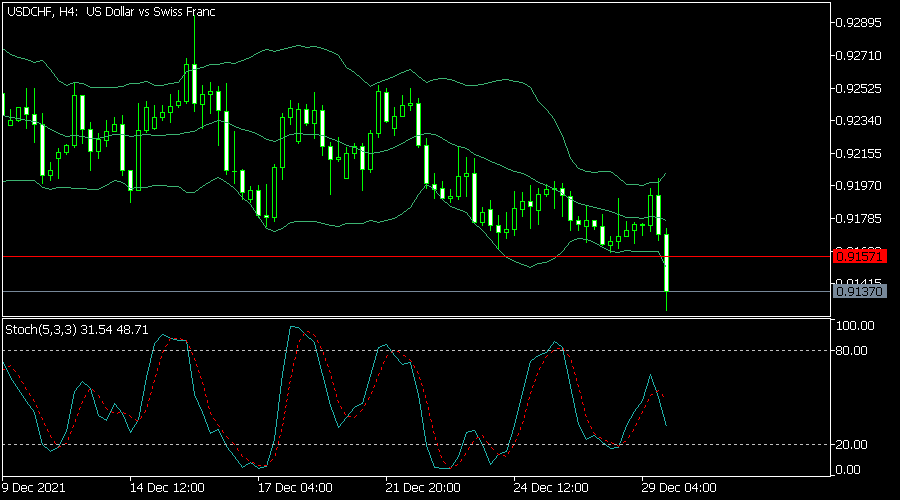The width and height of the screenshot is (900, 500).
Task: Click the 9 Dec 2021 date label
Action: point(34,488)
